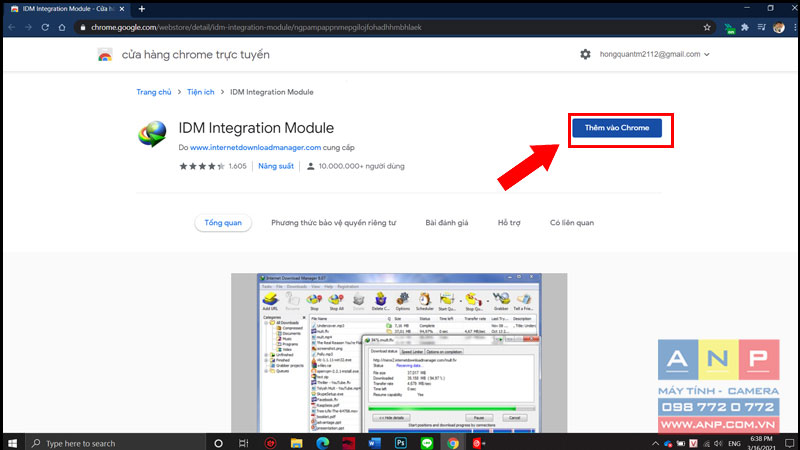This screenshot has width=800, height=450.
Task: Open the LINE app on taskbar
Action: pos(427,443)
